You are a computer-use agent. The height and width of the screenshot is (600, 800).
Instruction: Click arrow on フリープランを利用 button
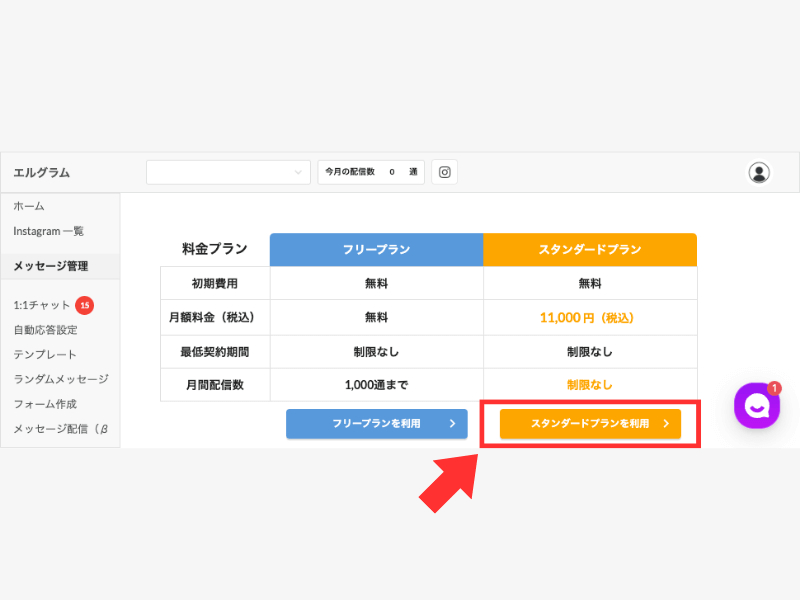(x=452, y=423)
